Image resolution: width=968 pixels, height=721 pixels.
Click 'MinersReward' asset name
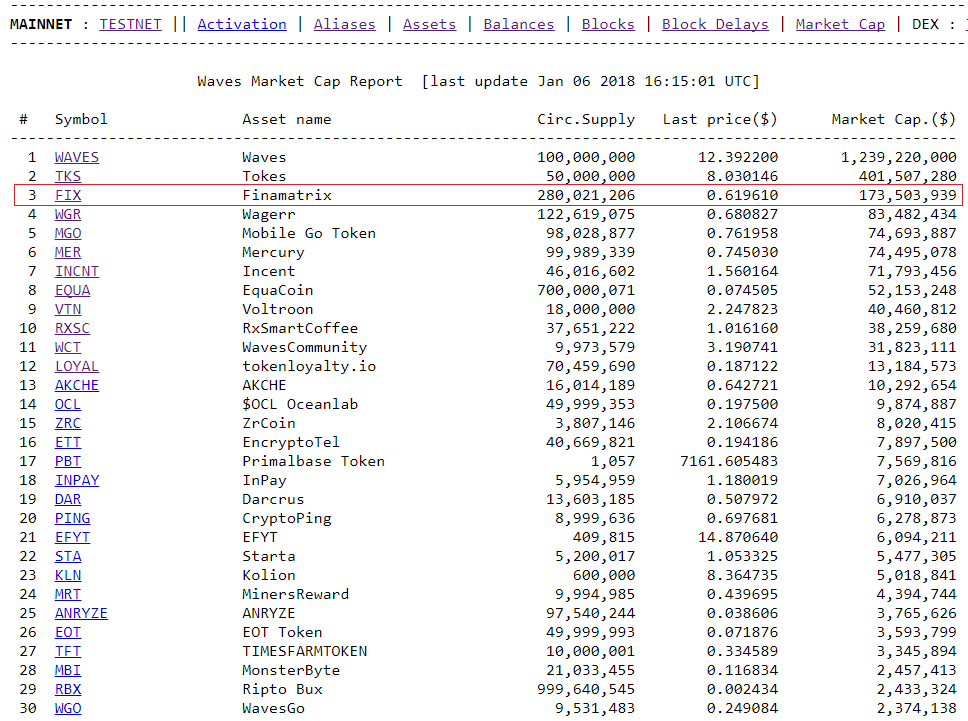point(295,594)
